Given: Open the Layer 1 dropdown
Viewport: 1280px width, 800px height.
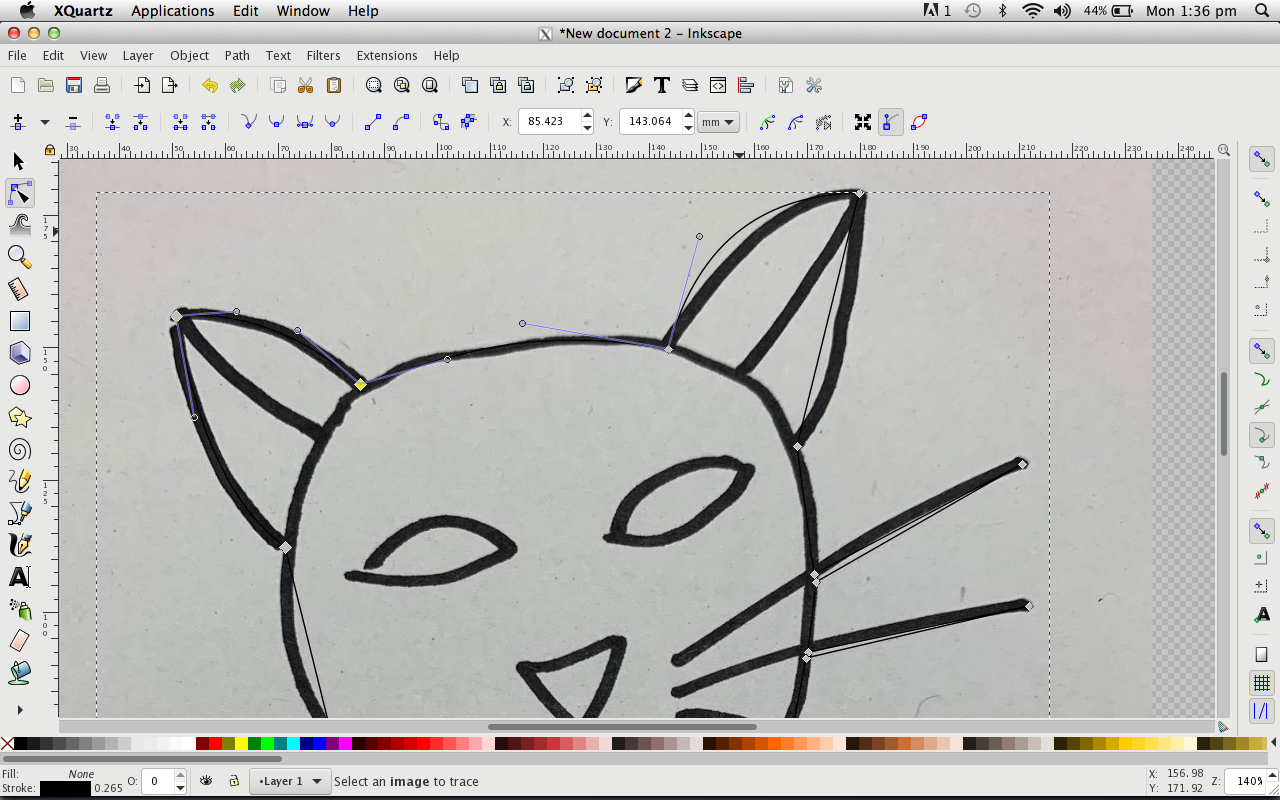Looking at the screenshot, I should coord(290,781).
